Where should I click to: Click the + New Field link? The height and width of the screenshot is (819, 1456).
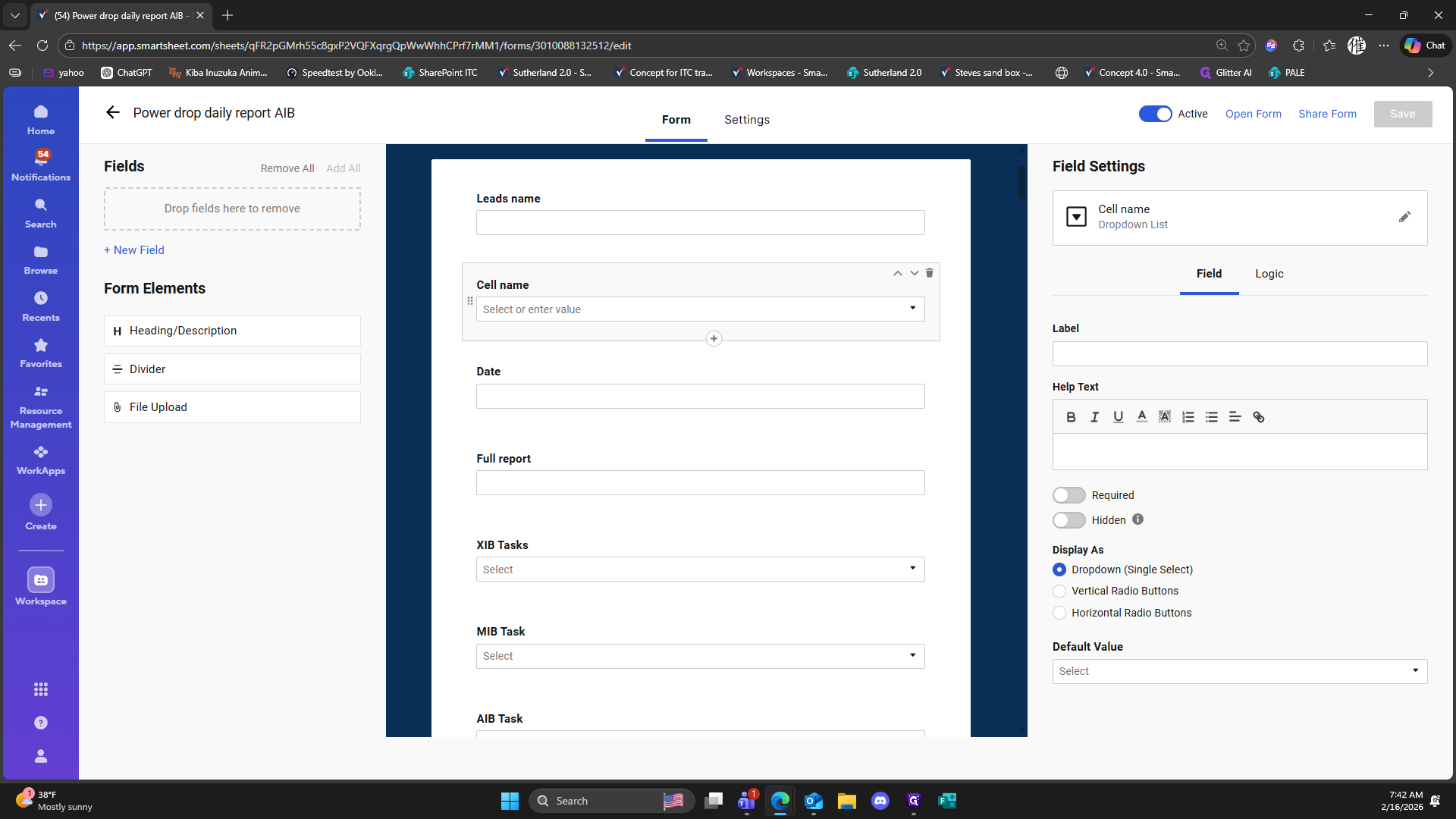point(134,250)
